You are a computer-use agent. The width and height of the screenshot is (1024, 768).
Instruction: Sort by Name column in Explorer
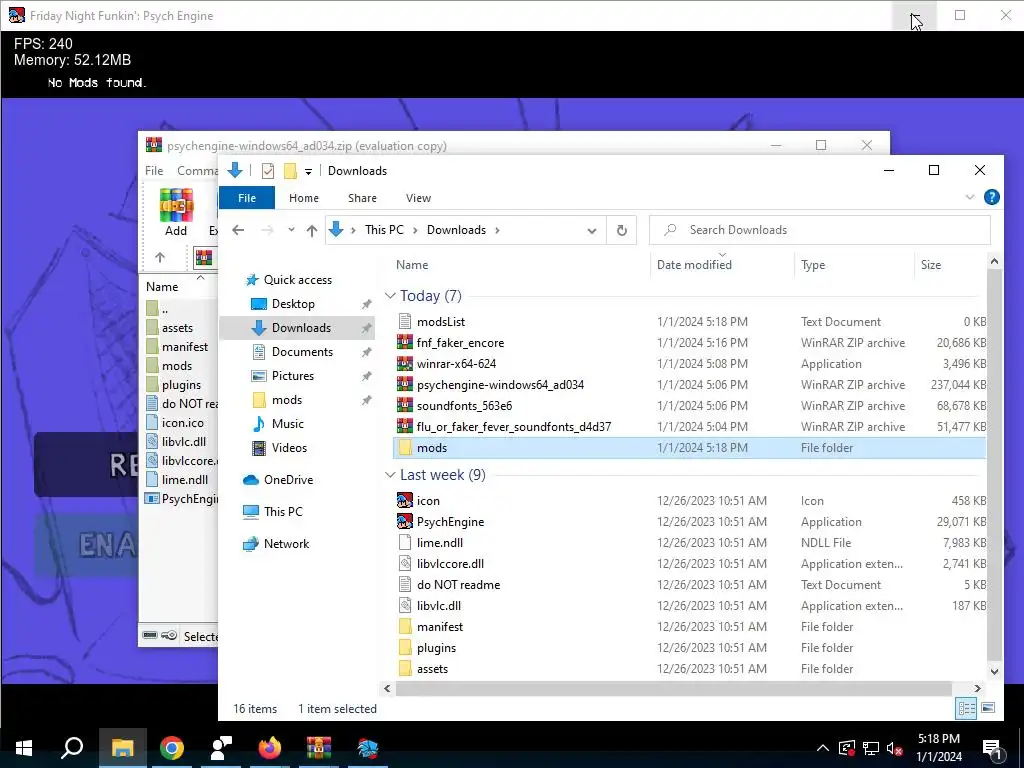click(412, 264)
